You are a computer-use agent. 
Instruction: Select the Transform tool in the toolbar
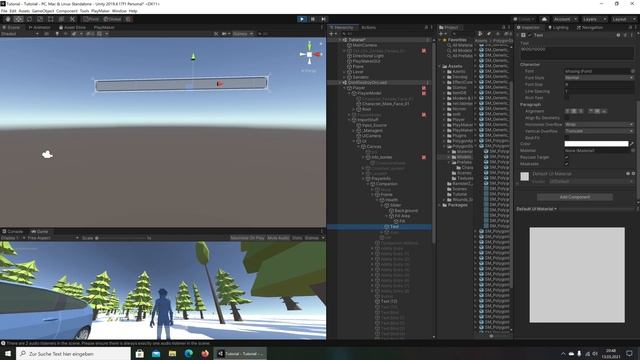pos(61,19)
